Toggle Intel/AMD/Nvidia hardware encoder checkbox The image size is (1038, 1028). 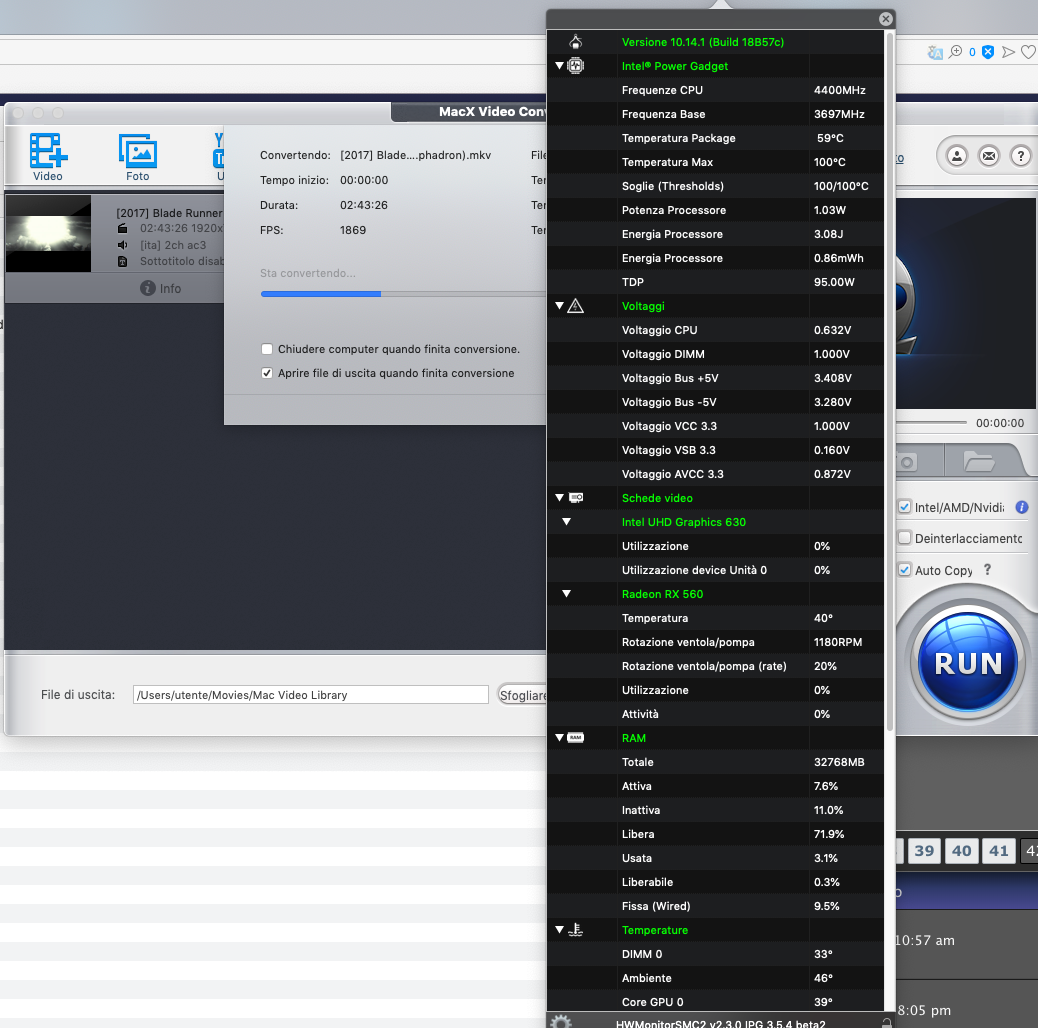tap(904, 507)
